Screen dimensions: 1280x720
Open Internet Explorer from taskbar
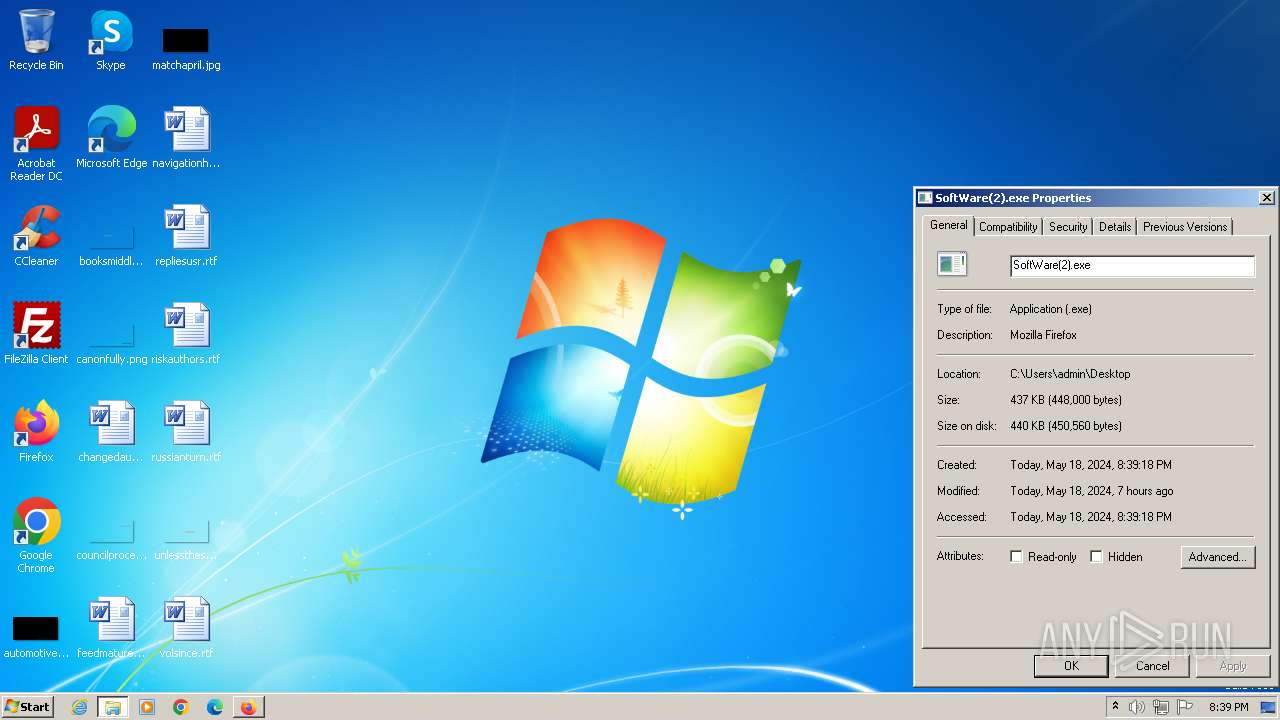[79, 707]
